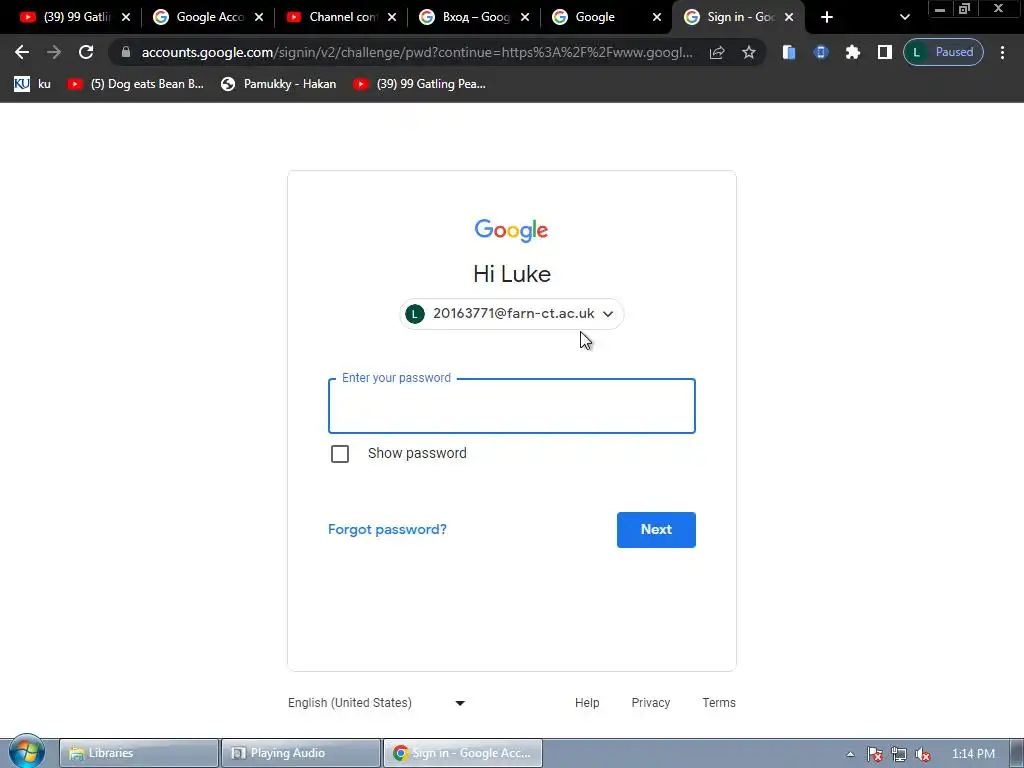Click the share page icon in the address bar
The image size is (1024, 768).
717,52
